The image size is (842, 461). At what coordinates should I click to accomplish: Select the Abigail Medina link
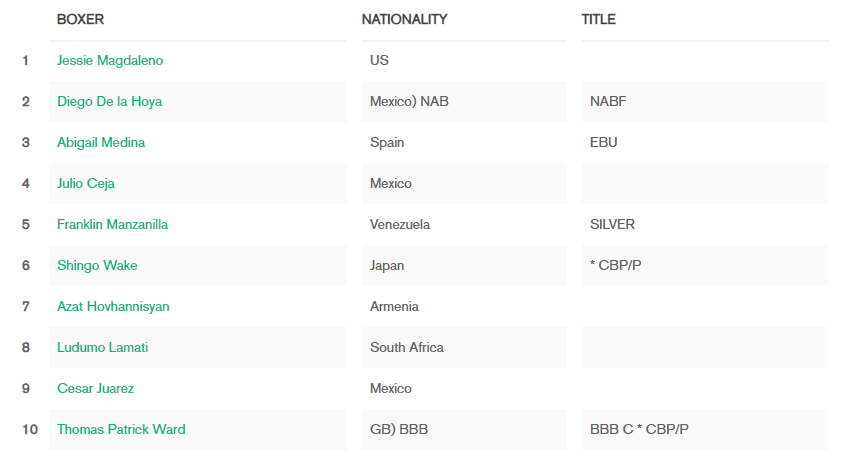(101, 142)
